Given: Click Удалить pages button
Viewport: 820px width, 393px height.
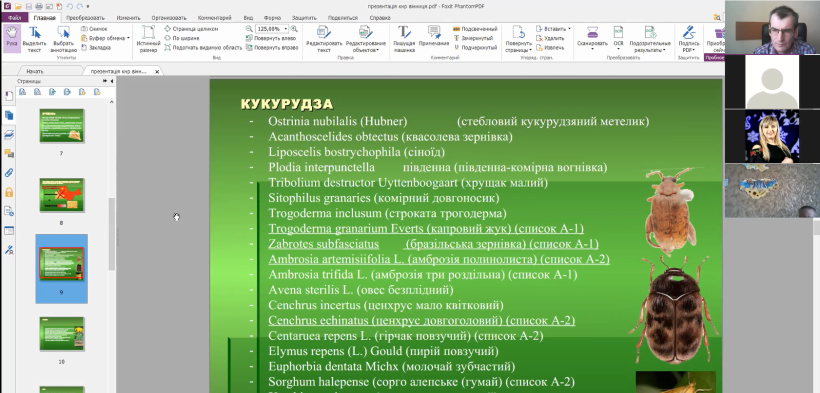Looking at the screenshot, I should pos(550,38).
